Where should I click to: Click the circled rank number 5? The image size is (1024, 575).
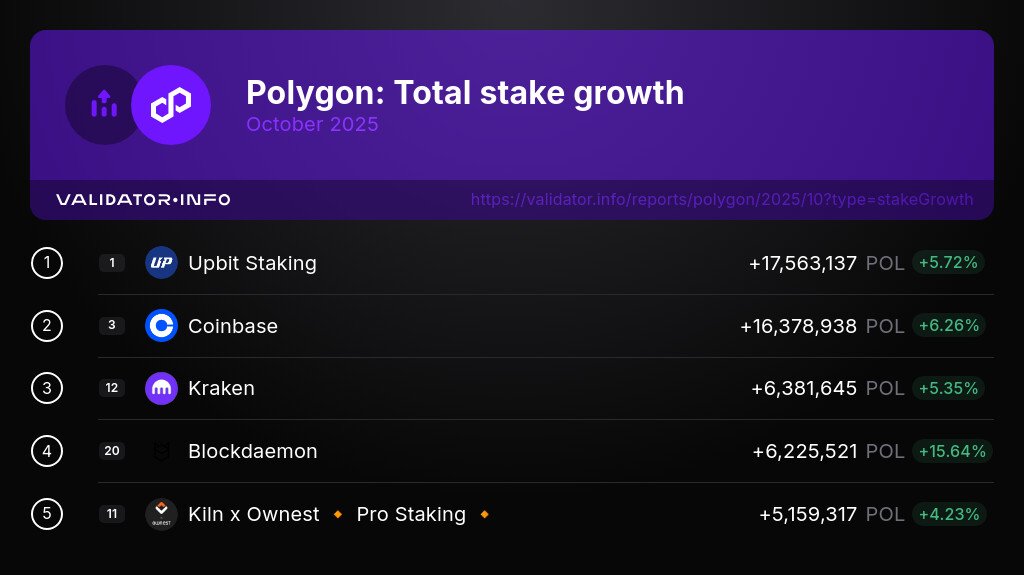point(47,514)
